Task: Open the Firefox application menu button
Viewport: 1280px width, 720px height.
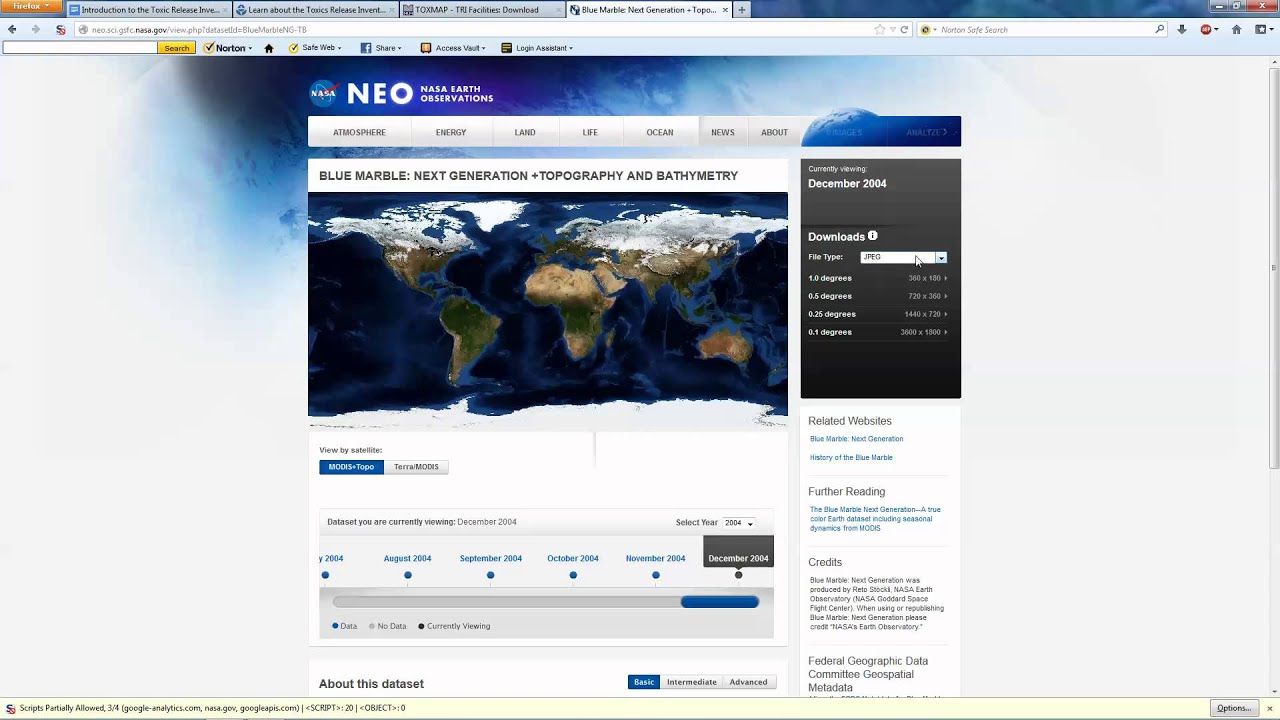Action: [32, 6]
